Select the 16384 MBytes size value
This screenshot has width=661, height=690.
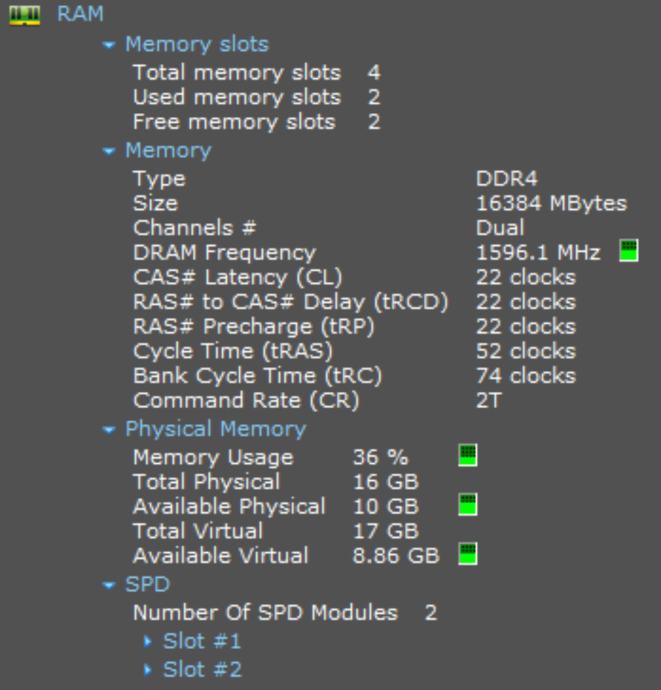pyautogui.click(x=551, y=203)
